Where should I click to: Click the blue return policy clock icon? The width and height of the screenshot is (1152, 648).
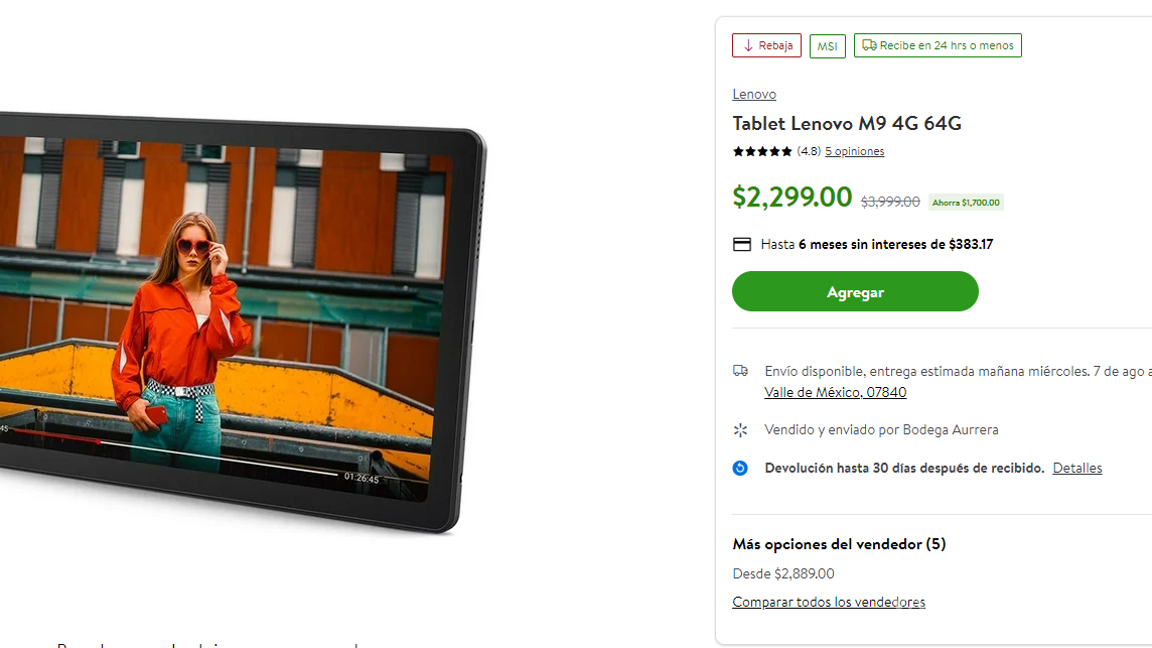click(740, 467)
